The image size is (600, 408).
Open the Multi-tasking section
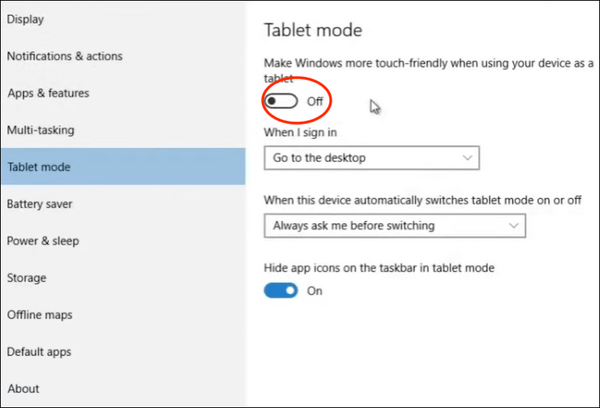click(x=41, y=130)
